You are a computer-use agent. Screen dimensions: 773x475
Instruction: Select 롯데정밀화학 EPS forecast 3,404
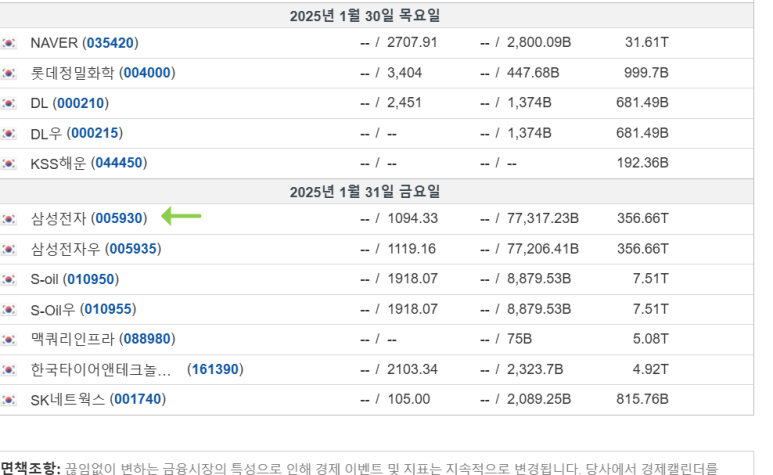(x=404, y=73)
